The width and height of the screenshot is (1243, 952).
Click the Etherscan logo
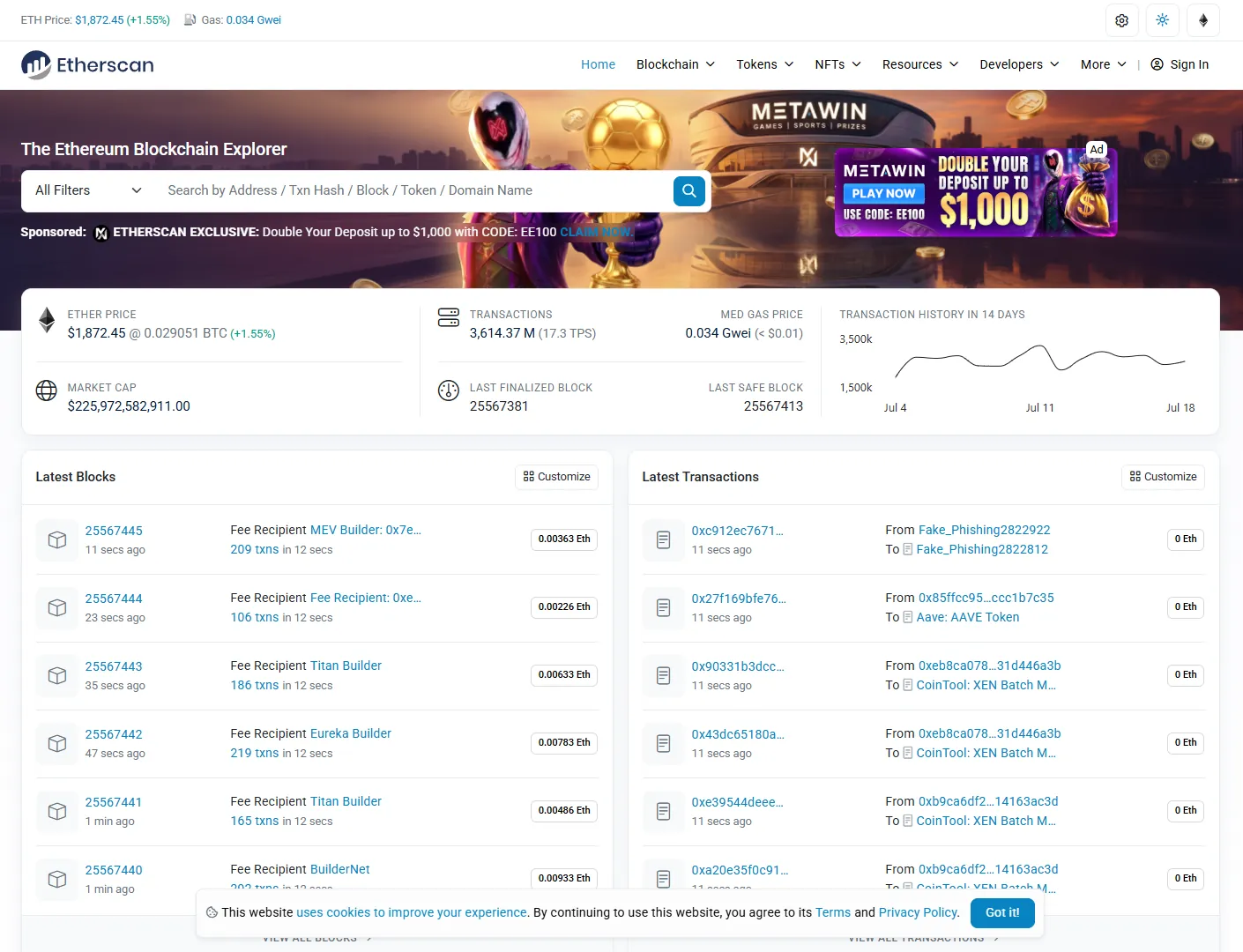click(87, 64)
